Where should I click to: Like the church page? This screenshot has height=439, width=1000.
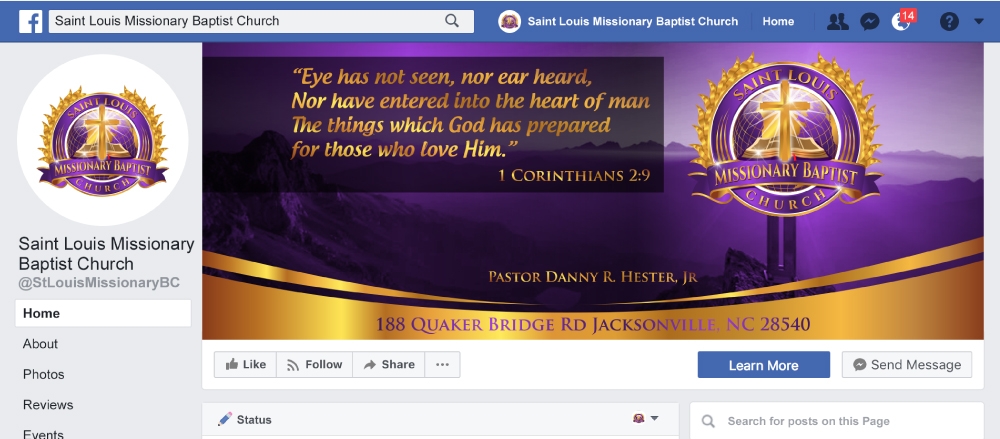click(x=245, y=365)
